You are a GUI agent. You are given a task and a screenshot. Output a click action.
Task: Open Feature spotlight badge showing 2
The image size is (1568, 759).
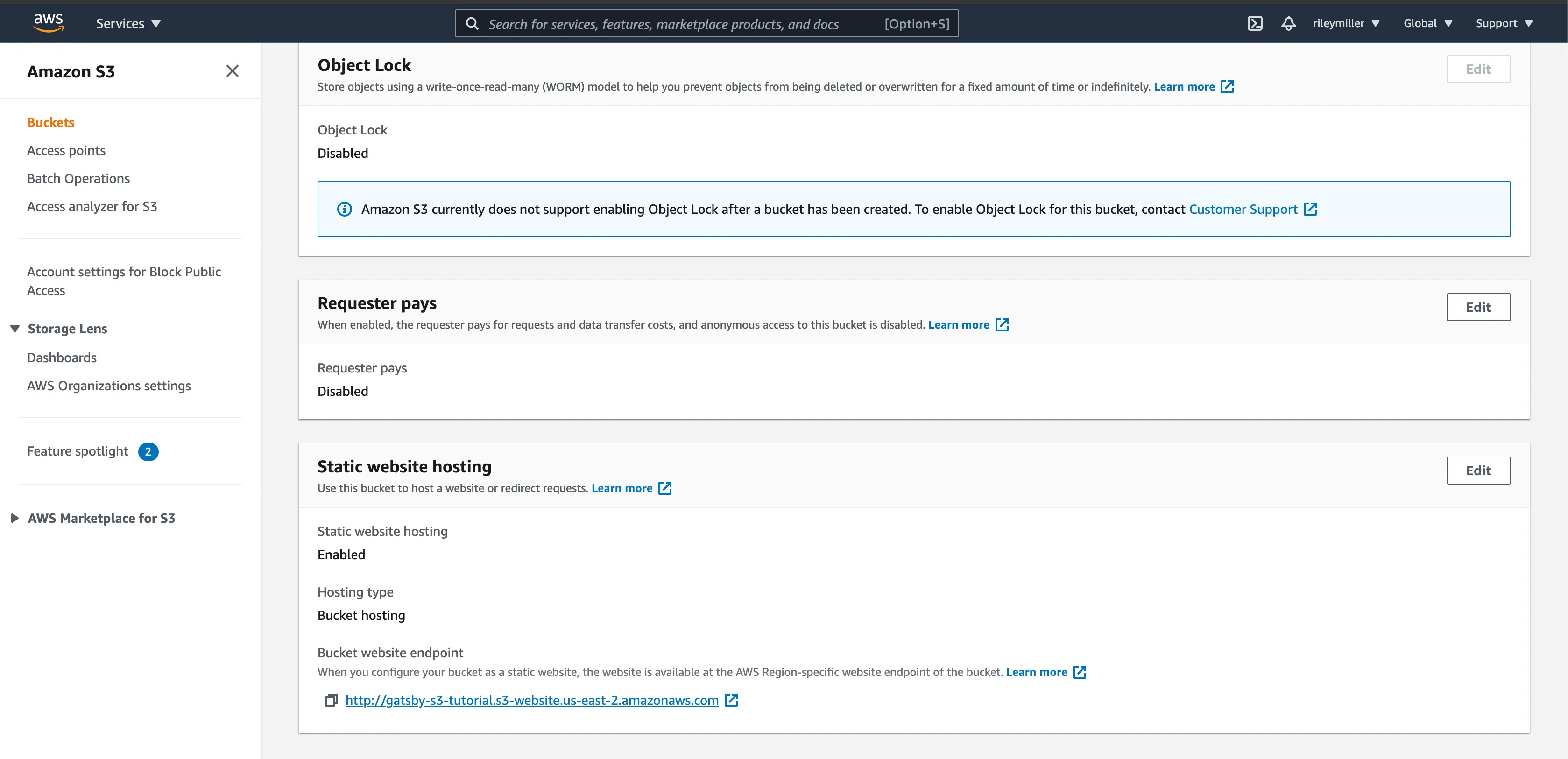(x=148, y=452)
